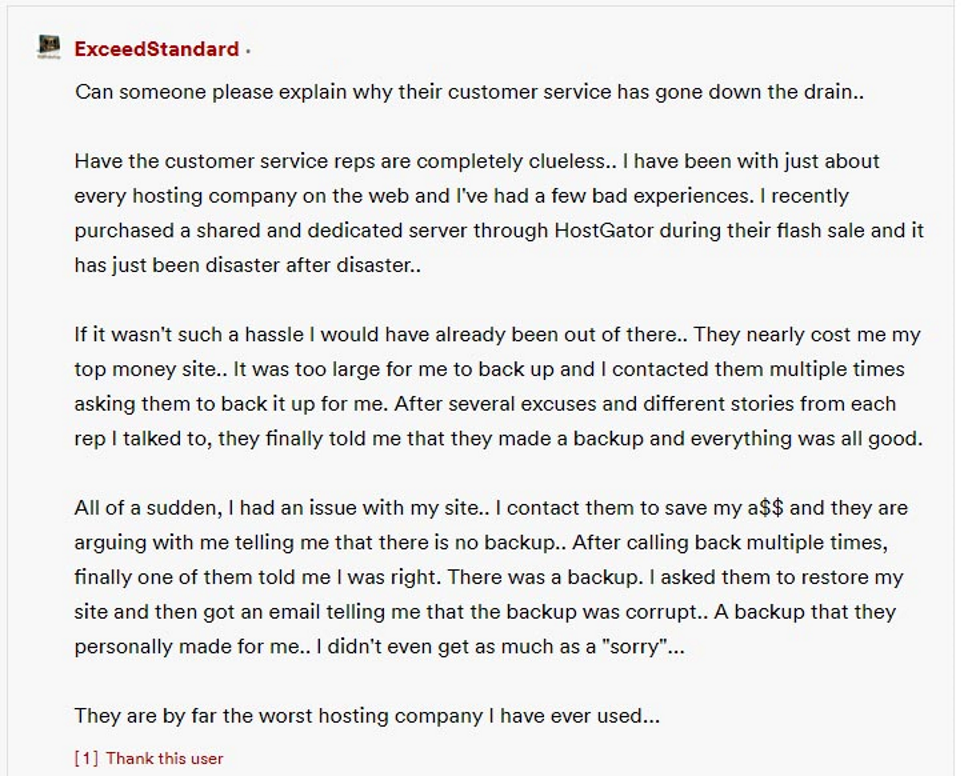Click the quoted word "sorry"
Viewport: 972px width, 776px height.
click(x=634, y=647)
